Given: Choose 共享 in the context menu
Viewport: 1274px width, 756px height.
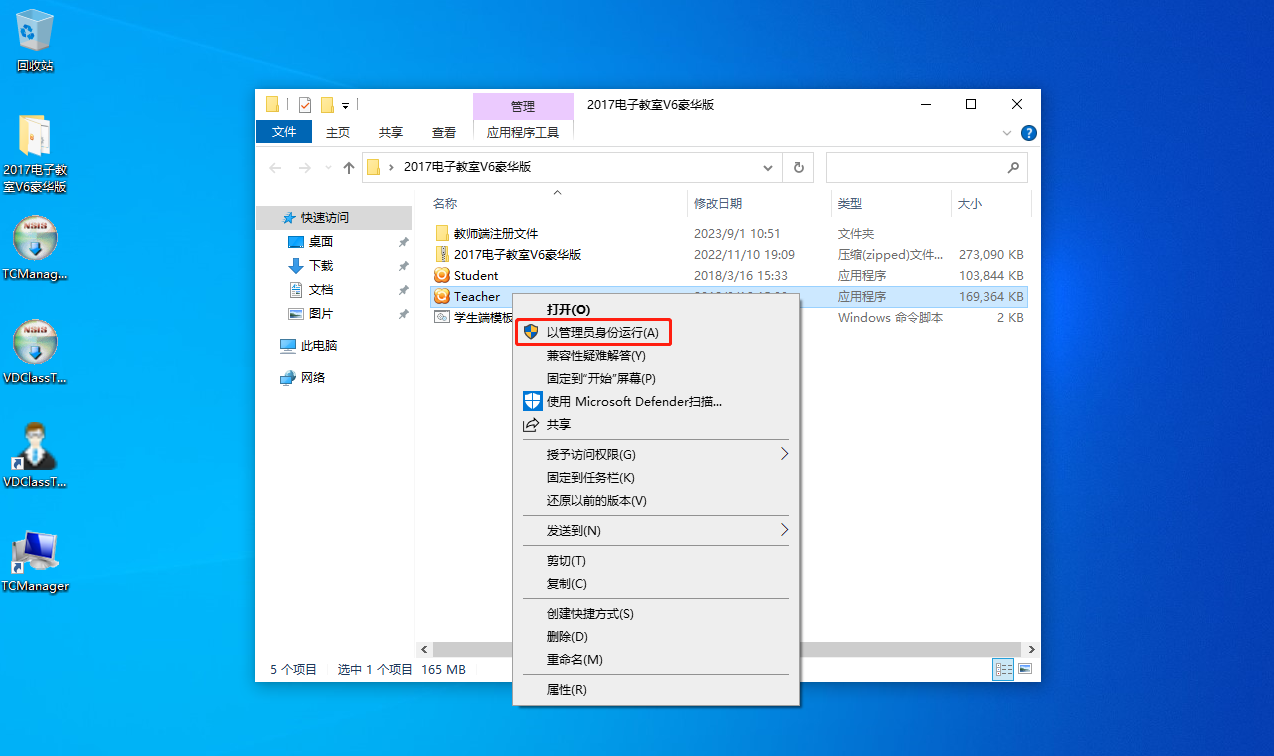Looking at the screenshot, I should click(655, 424).
